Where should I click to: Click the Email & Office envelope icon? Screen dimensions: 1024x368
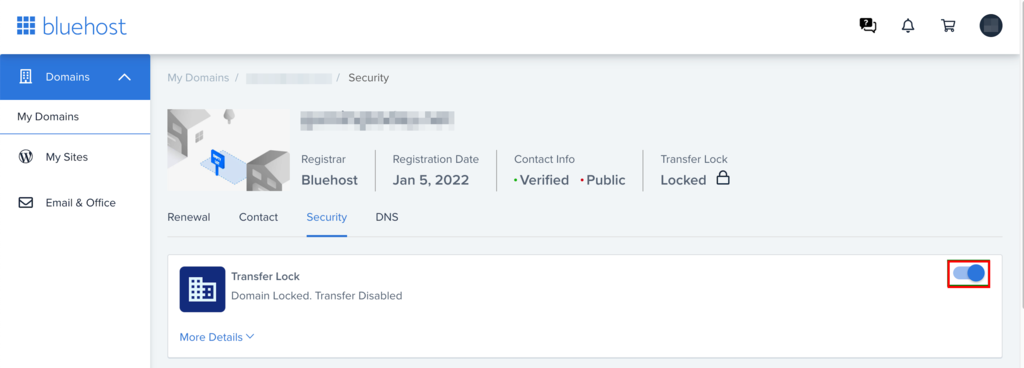[25, 203]
